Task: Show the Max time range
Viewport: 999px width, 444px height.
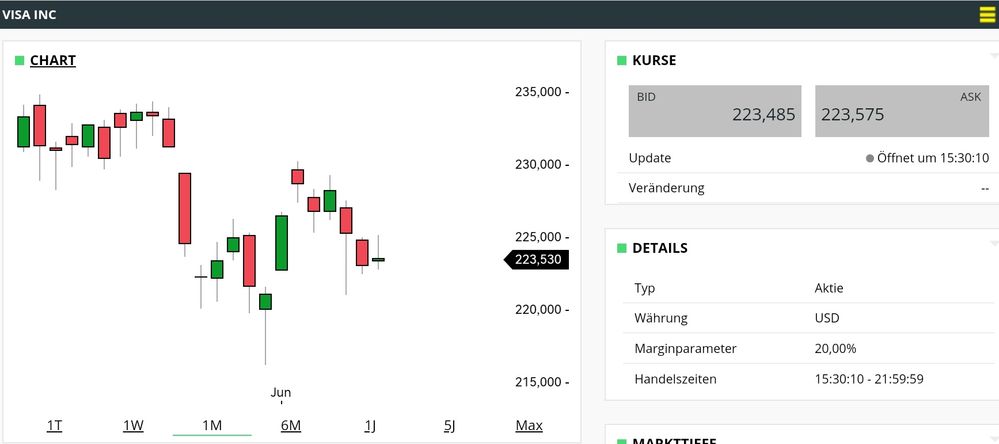Action: (529, 426)
